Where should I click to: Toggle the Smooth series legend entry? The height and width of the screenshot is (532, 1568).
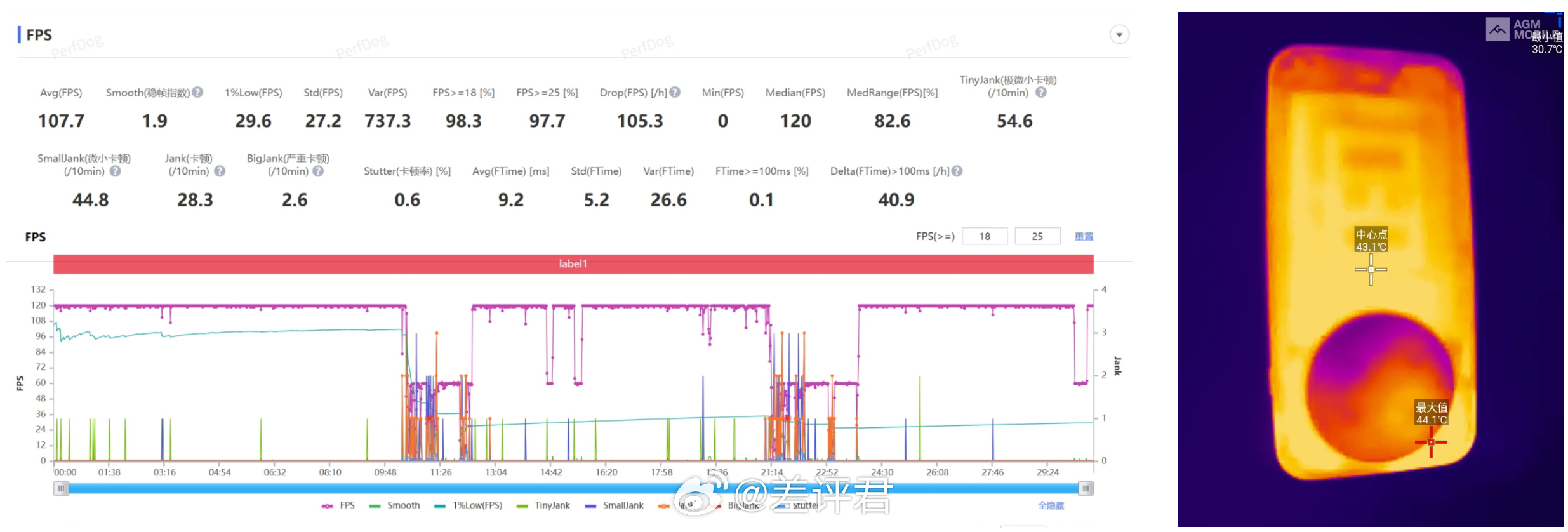[x=395, y=506]
